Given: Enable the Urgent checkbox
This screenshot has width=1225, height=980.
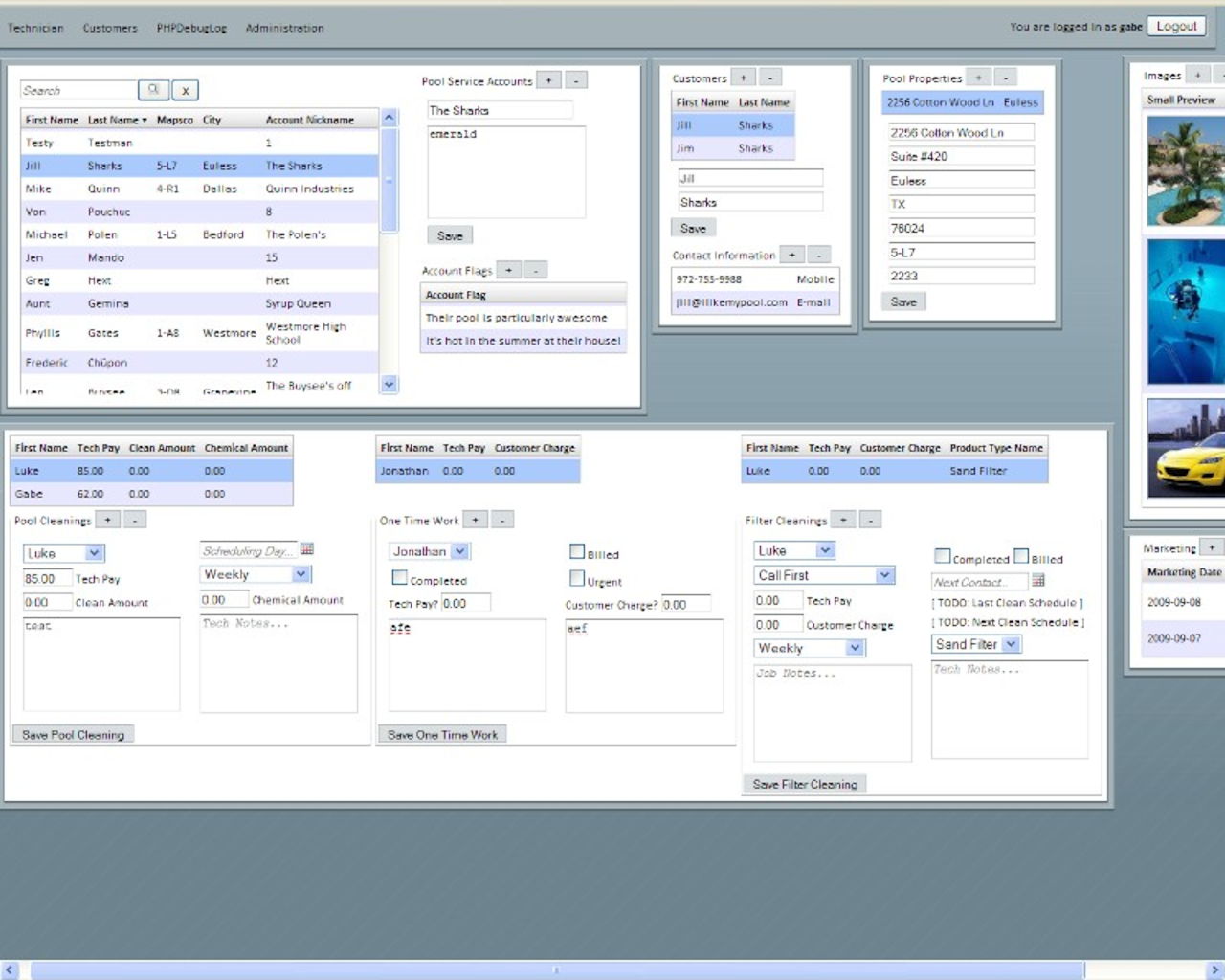Looking at the screenshot, I should click(577, 579).
